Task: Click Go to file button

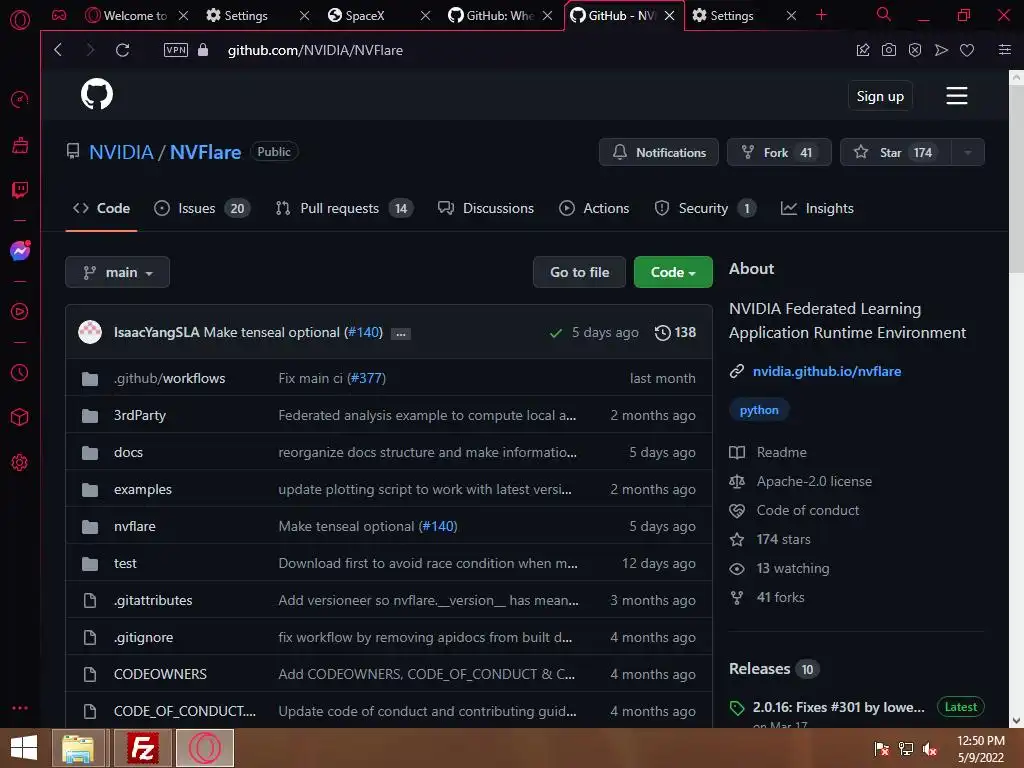Action: [579, 272]
